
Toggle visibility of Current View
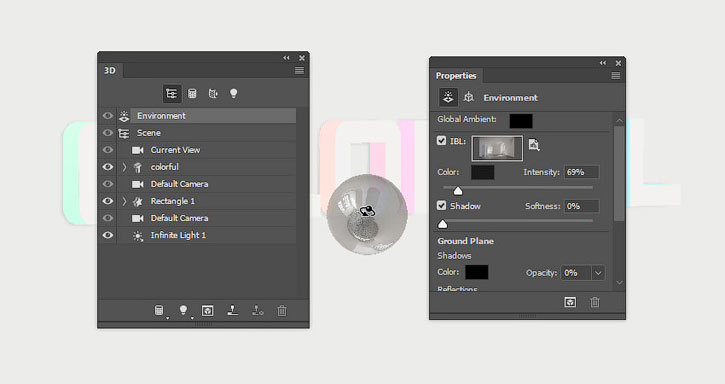point(108,150)
